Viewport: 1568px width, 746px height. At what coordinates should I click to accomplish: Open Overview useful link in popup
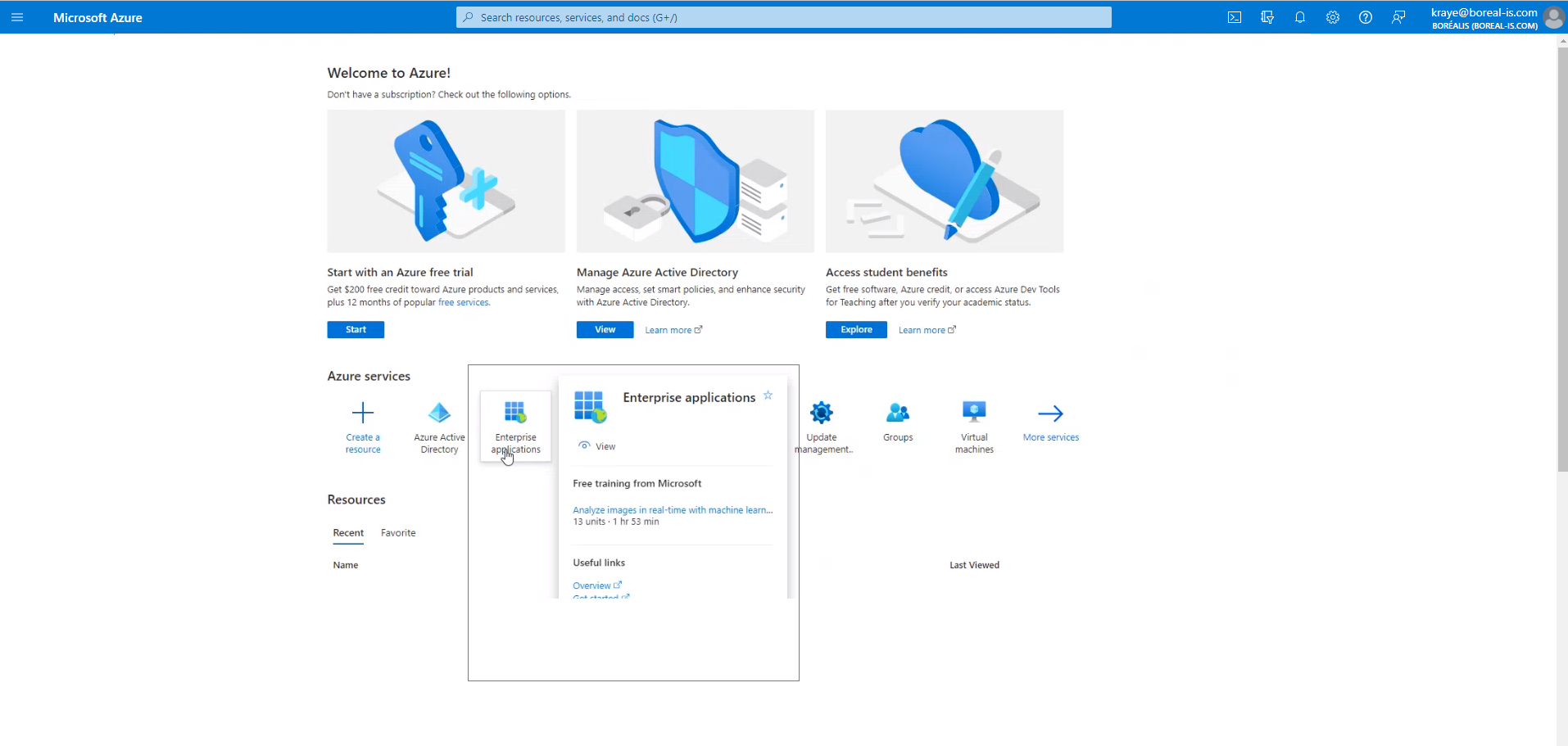[597, 585]
